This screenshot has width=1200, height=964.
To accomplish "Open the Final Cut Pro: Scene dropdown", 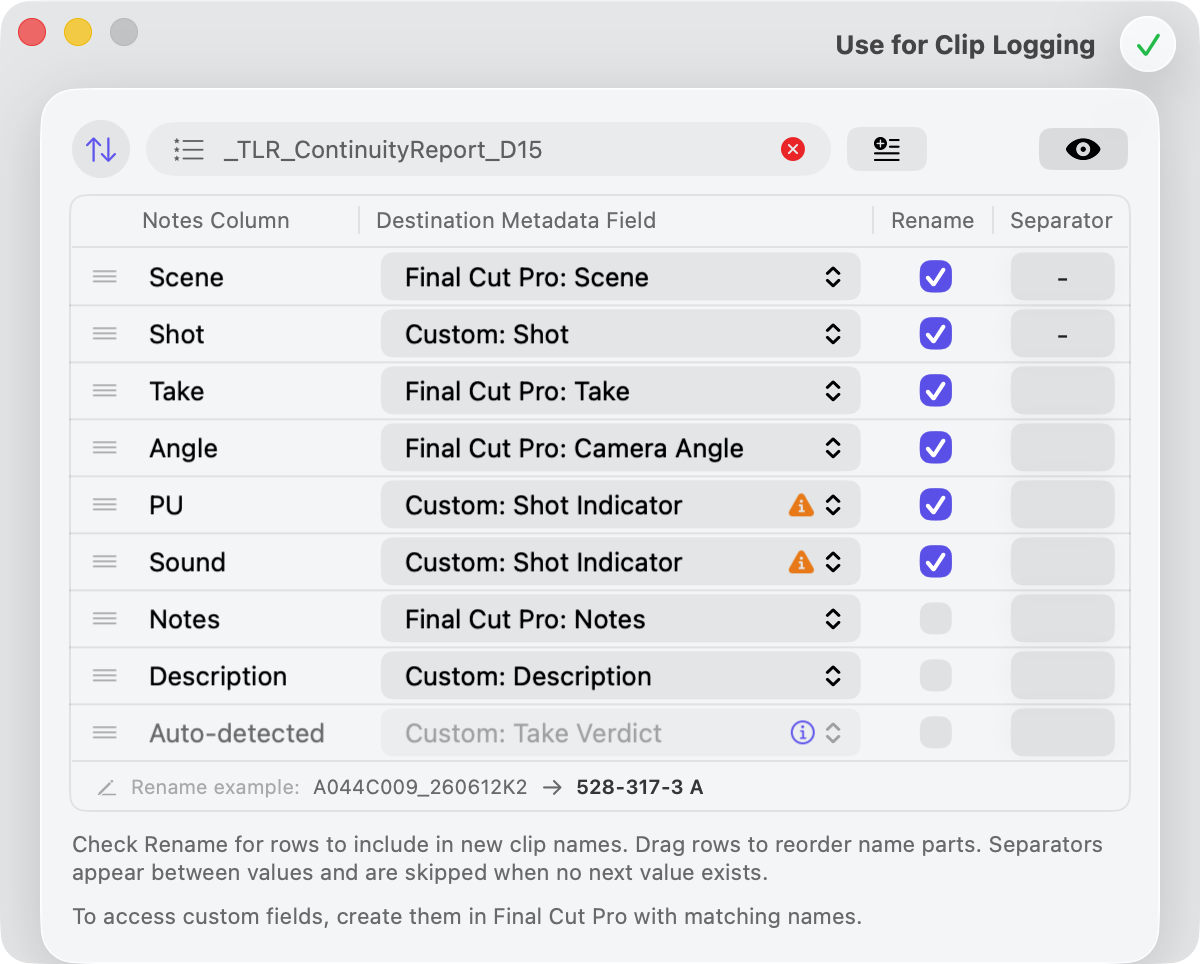I will point(620,277).
